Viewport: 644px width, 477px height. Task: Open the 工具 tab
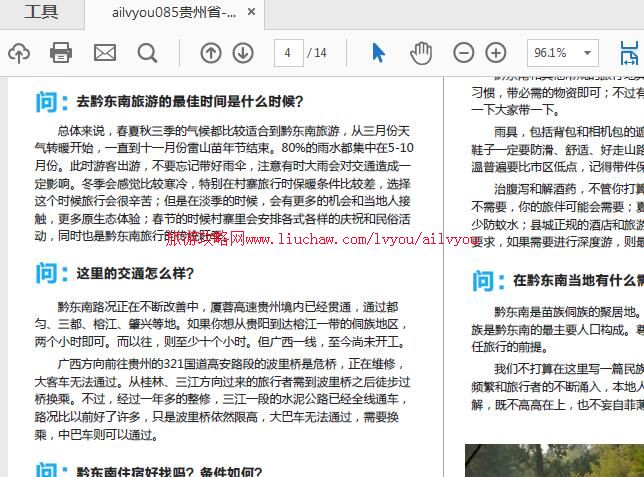pos(41,13)
